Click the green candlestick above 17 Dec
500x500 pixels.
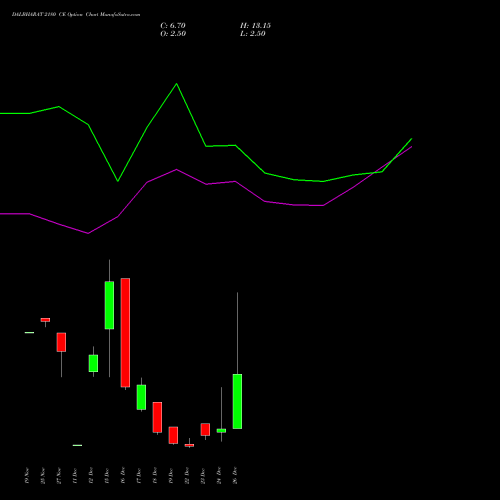[141, 397]
